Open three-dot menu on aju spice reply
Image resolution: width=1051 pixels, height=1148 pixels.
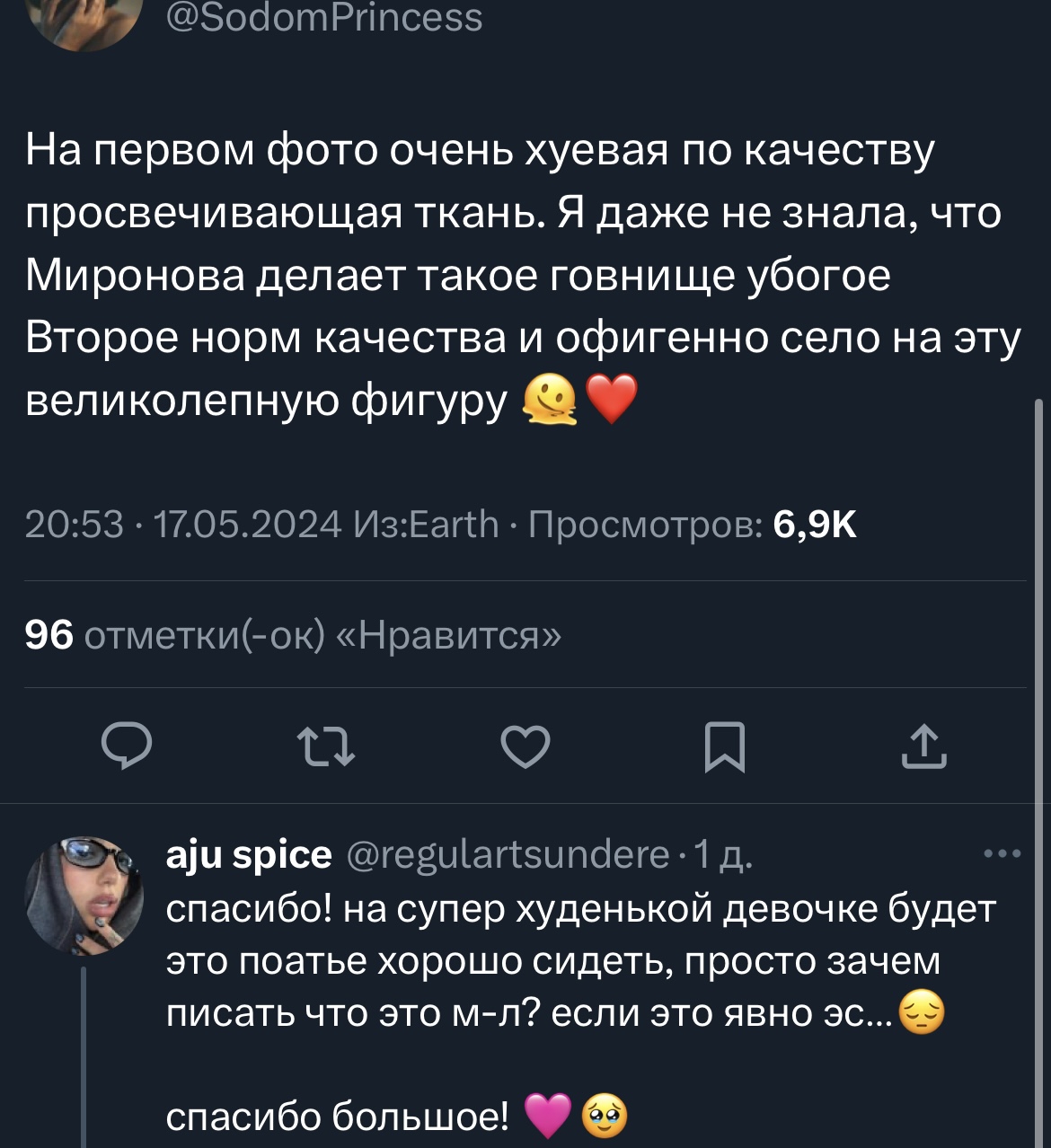point(1002,853)
